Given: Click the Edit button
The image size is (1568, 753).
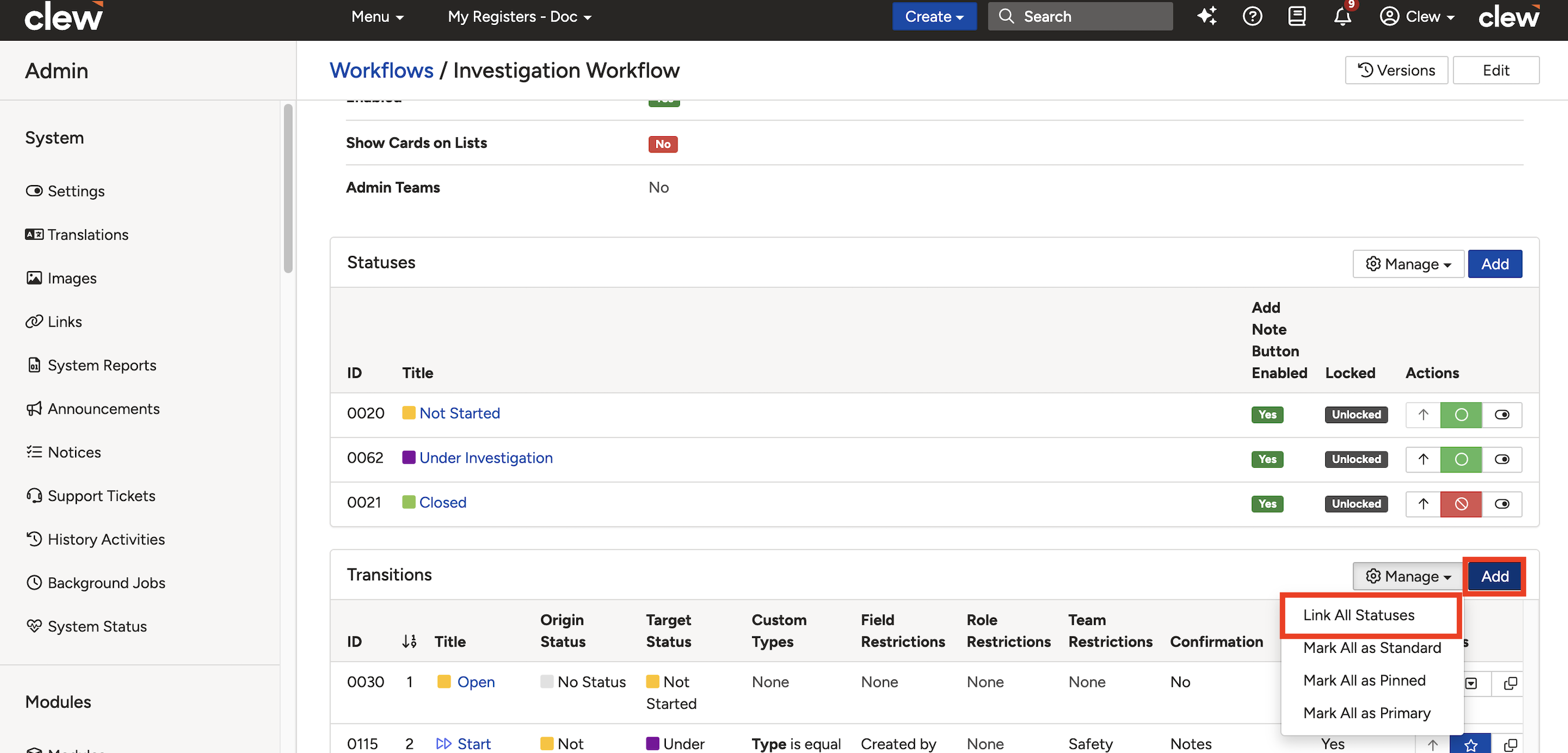Looking at the screenshot, I should (1496, 70).
